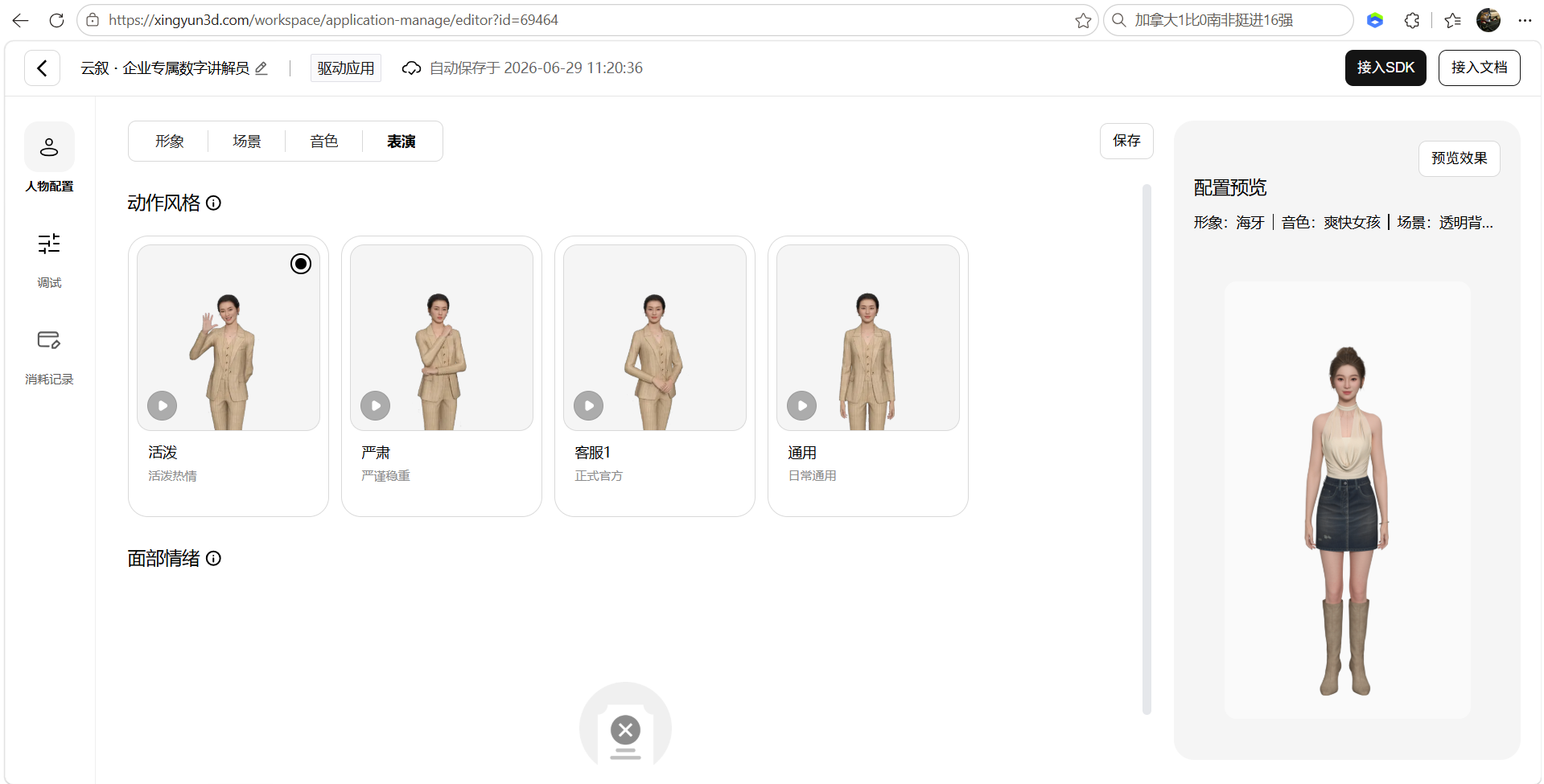This screenshot has height=784, width=1544.
Task: Open 消耗记录 sidebar icon
Action: click(x=49, y=340)
